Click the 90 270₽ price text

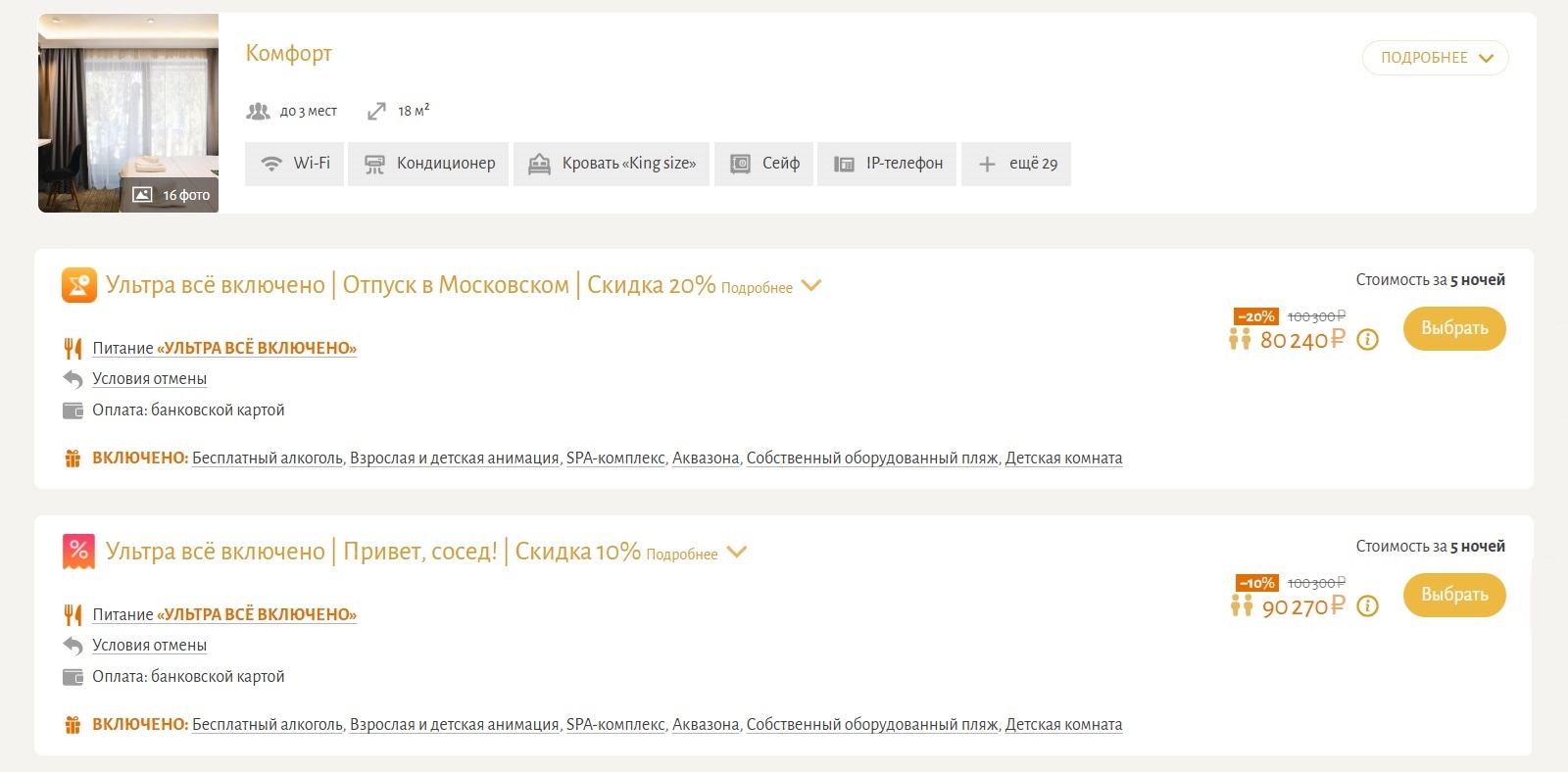(1303, 606)
